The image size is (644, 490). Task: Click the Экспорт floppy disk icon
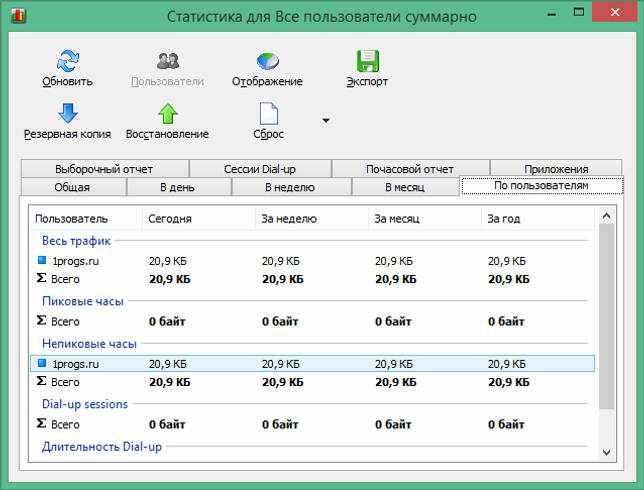368,61
